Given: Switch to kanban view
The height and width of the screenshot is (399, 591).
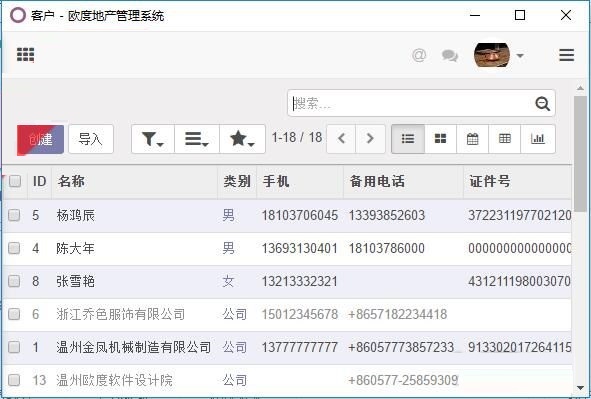Looking at the screenshot, I should (440, 139).
